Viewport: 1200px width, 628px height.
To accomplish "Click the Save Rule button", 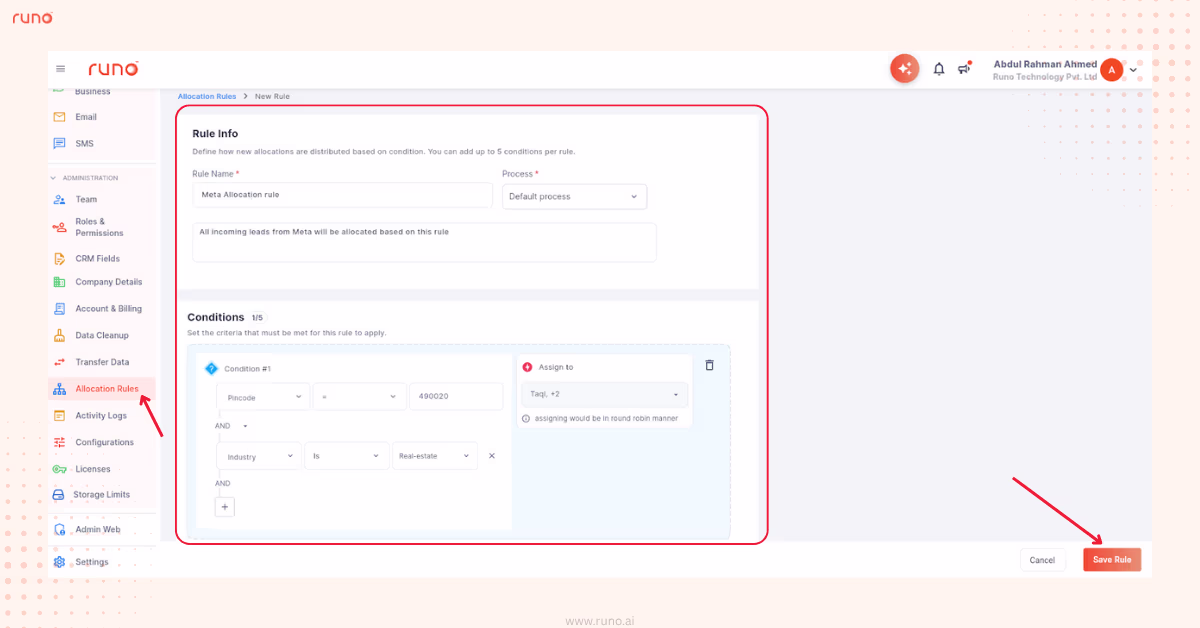I will [1112, 559].
